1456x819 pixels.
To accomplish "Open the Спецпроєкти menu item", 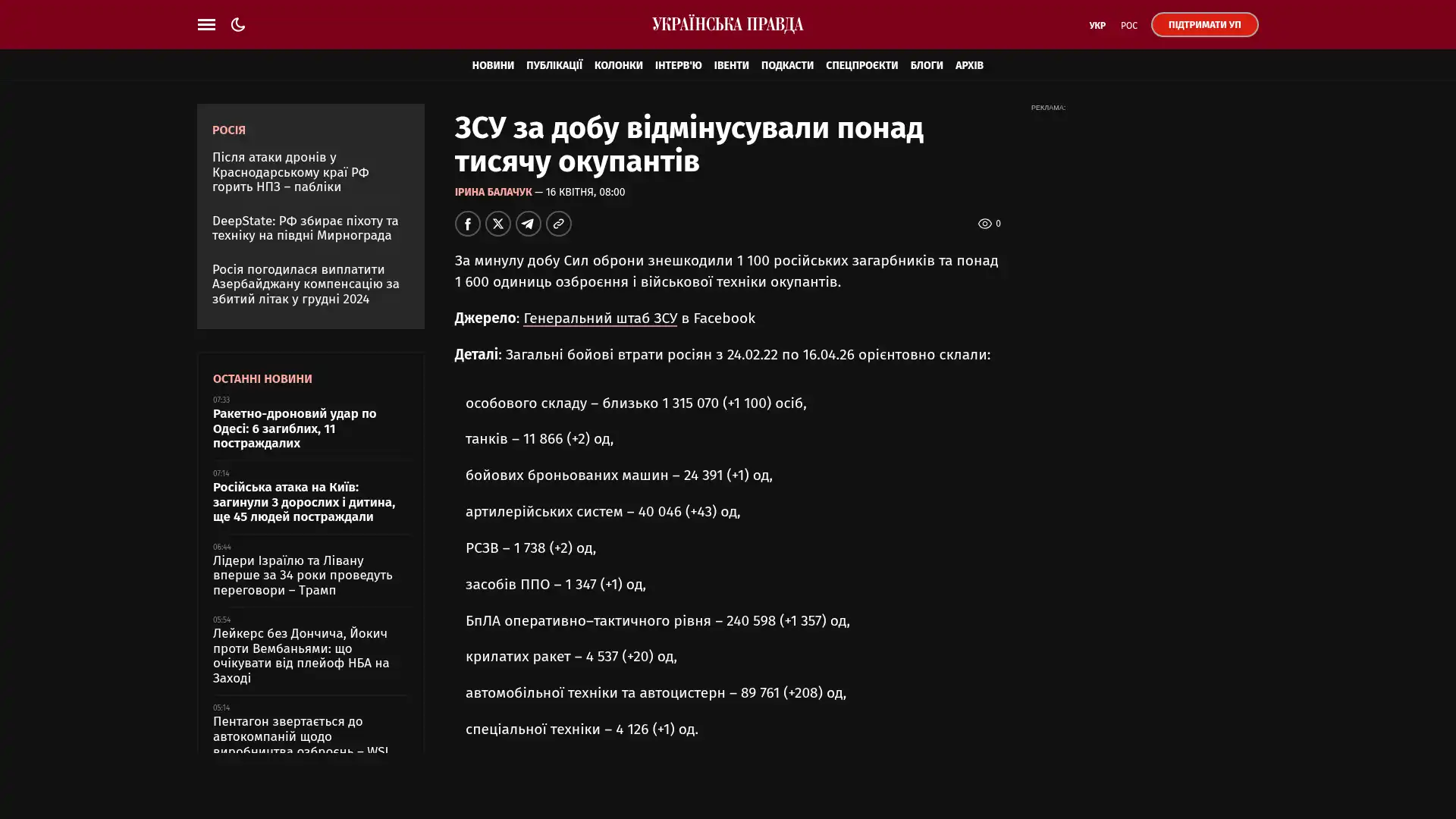I will 861,65.
